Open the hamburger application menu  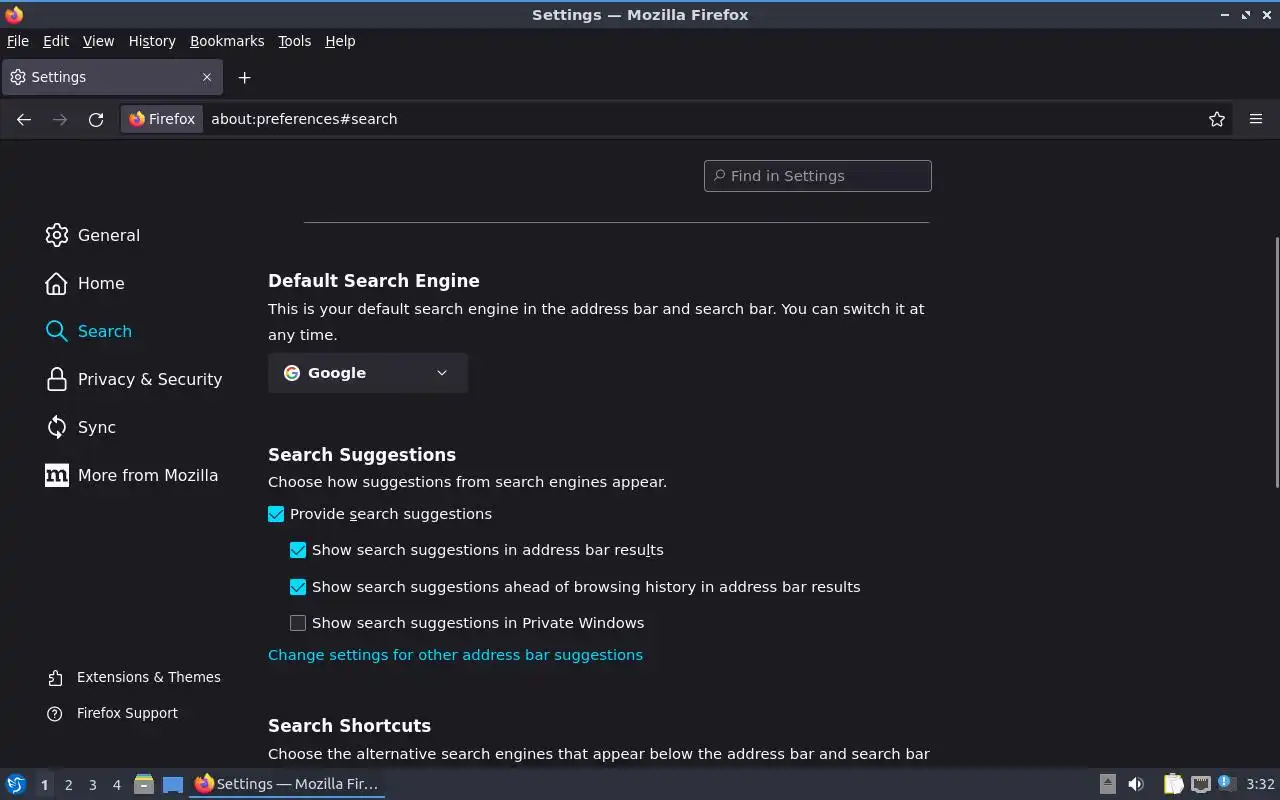(x=1256, y=119)
